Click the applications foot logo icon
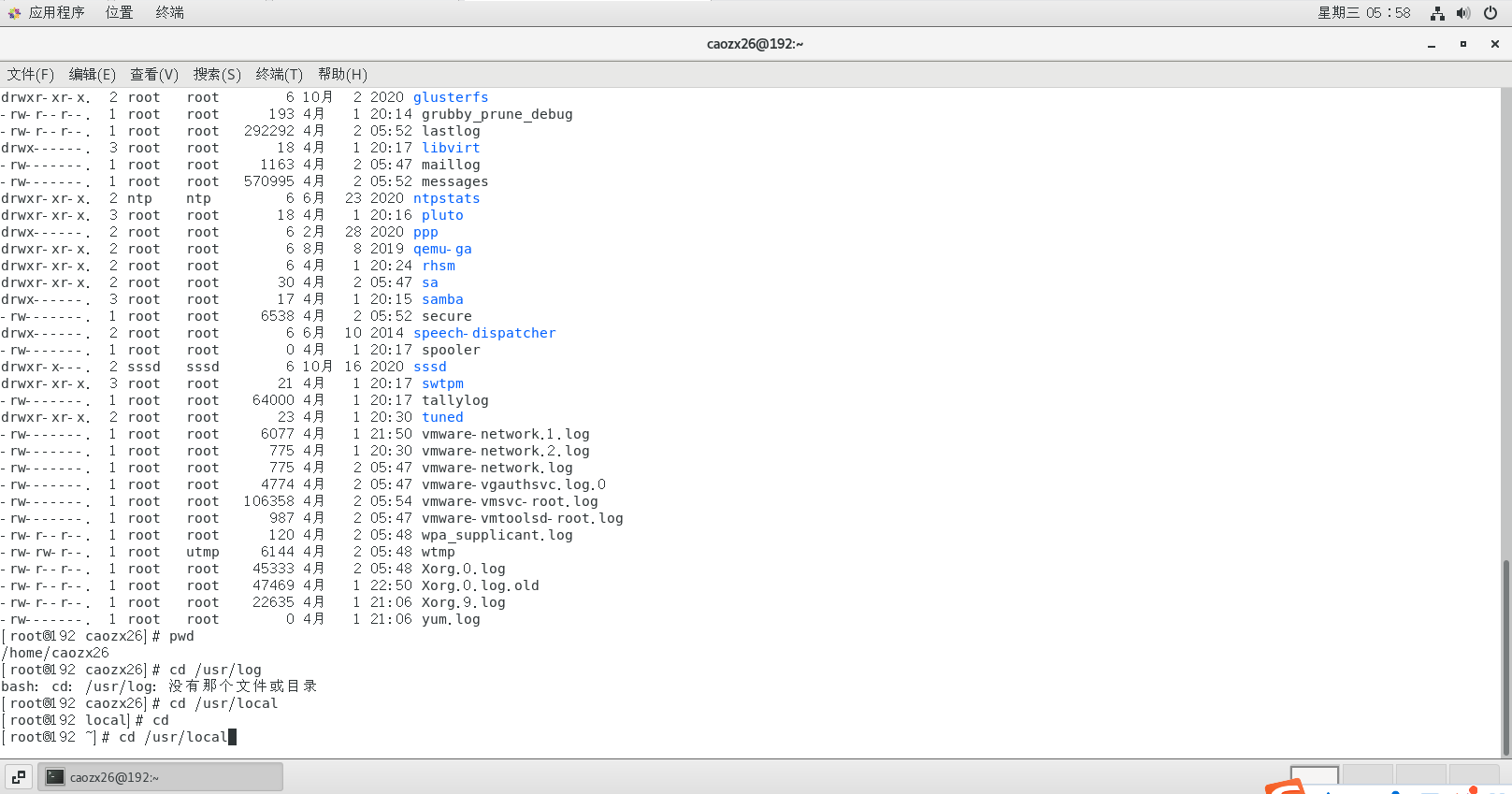 [x=14, y=13]
